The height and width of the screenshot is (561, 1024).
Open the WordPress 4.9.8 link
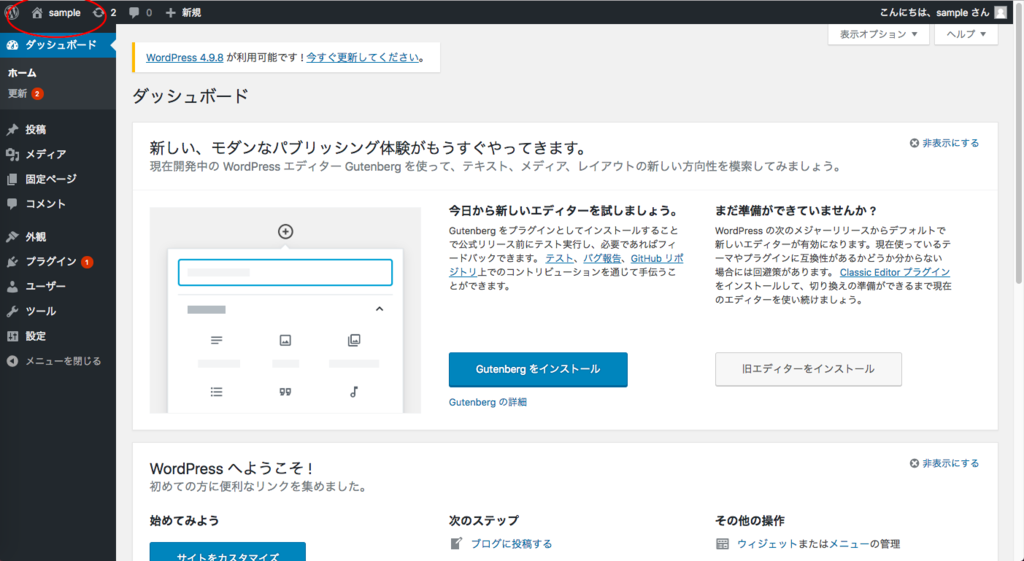[185, 57]
